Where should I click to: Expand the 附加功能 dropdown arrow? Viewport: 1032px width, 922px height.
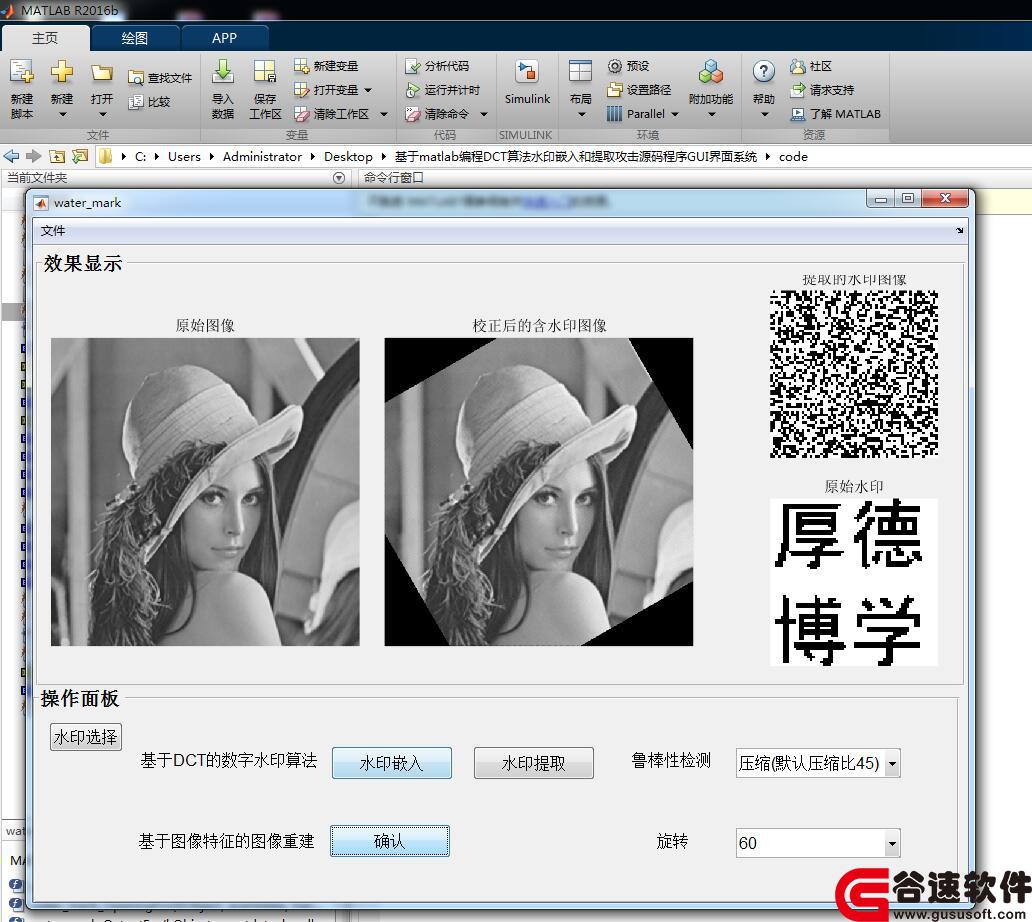711,115
